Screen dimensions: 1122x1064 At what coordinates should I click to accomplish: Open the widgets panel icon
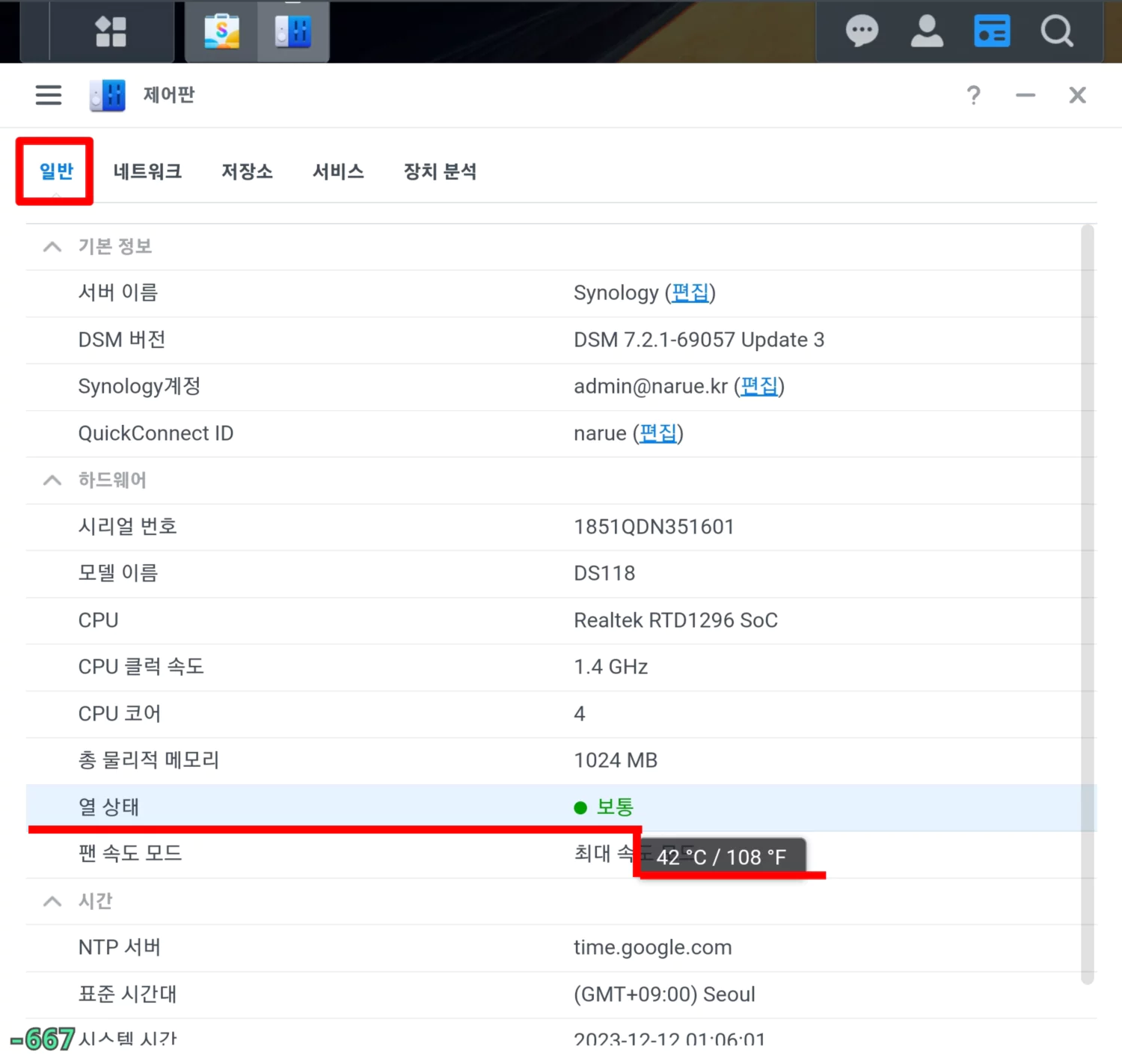(992, 32)
